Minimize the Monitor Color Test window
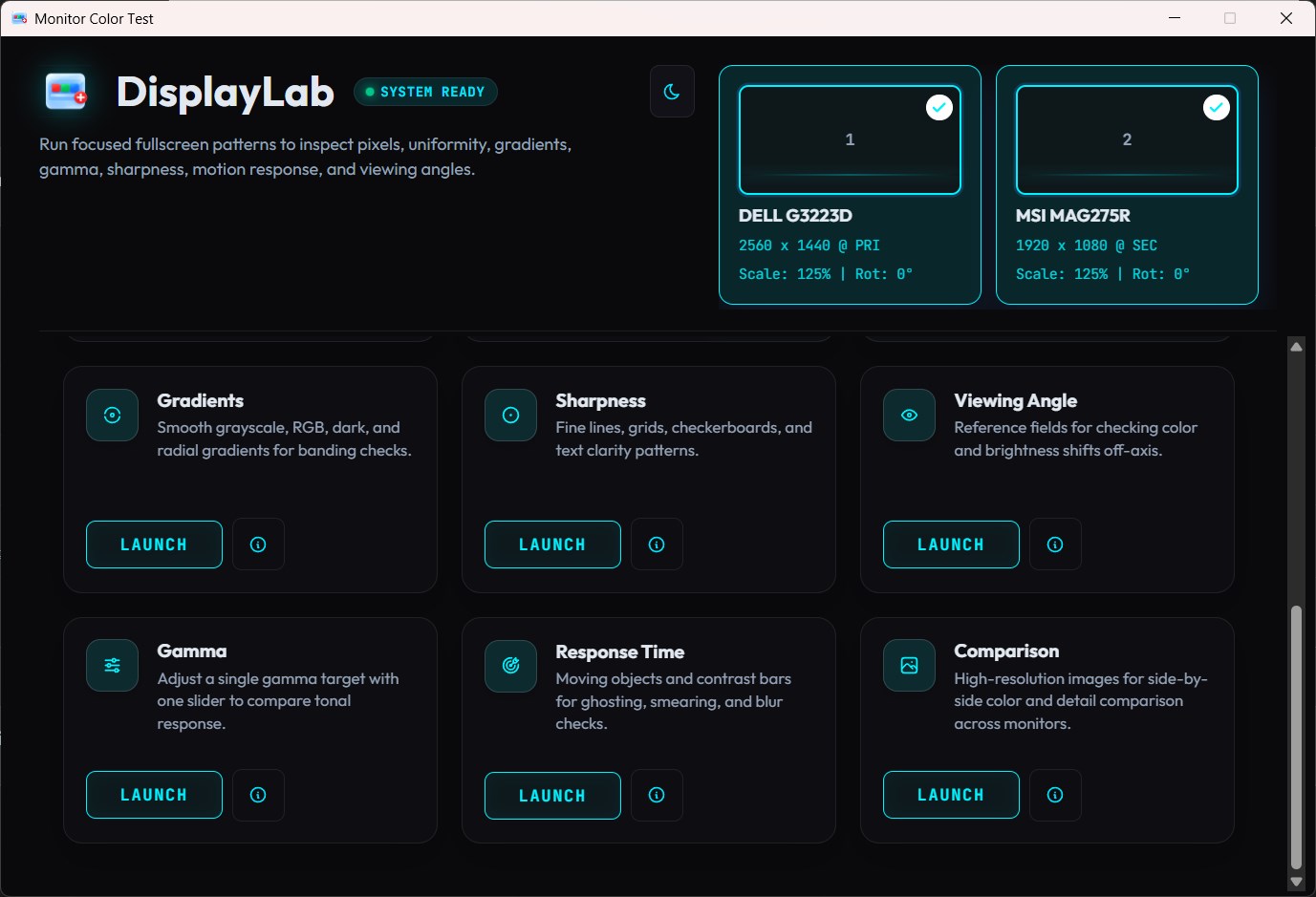 coord(1175,18)
